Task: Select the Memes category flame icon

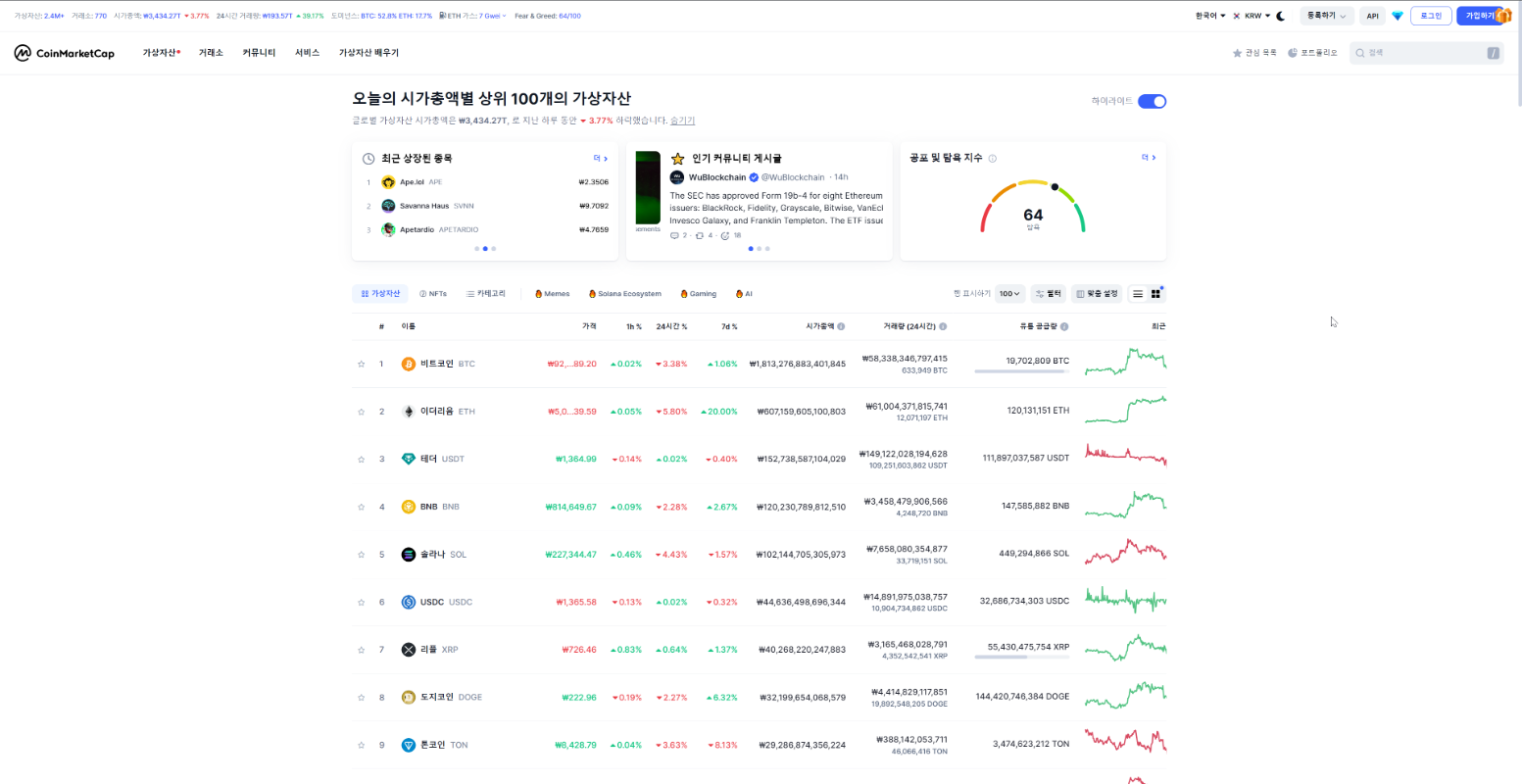Action: (x=537, y=293)
